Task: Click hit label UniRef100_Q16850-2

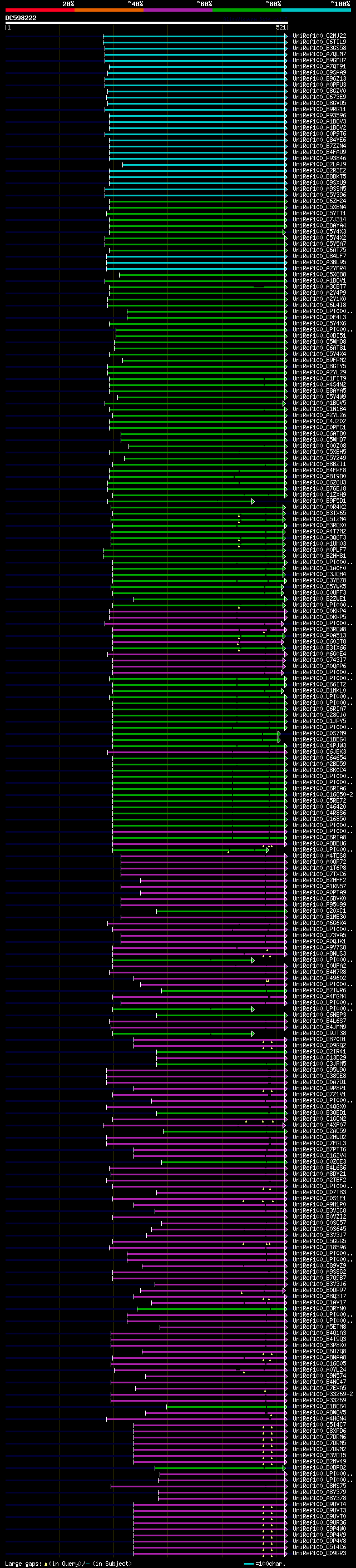Action: tap(323, 795)
